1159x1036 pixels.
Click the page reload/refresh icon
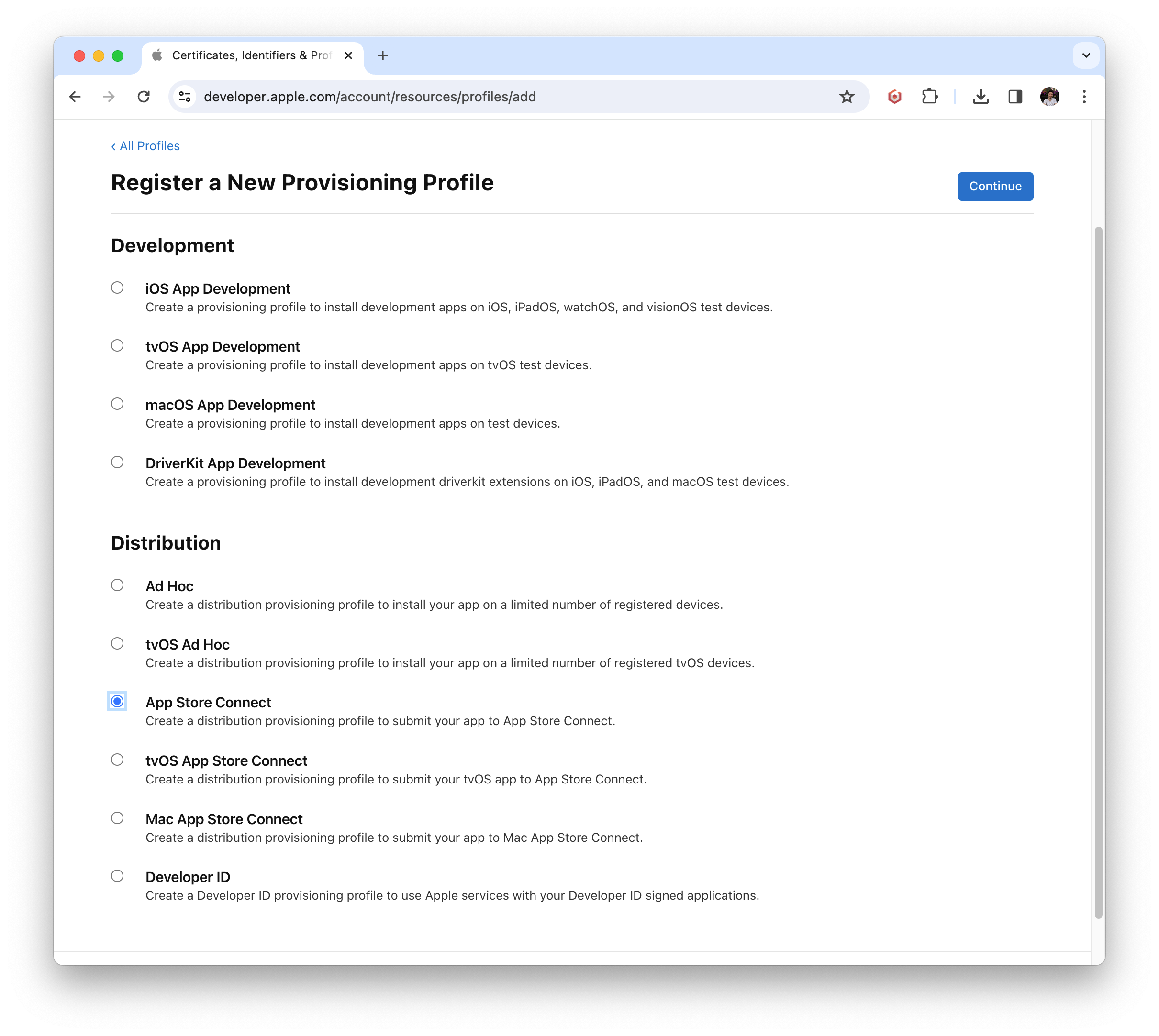pos(145,97)
